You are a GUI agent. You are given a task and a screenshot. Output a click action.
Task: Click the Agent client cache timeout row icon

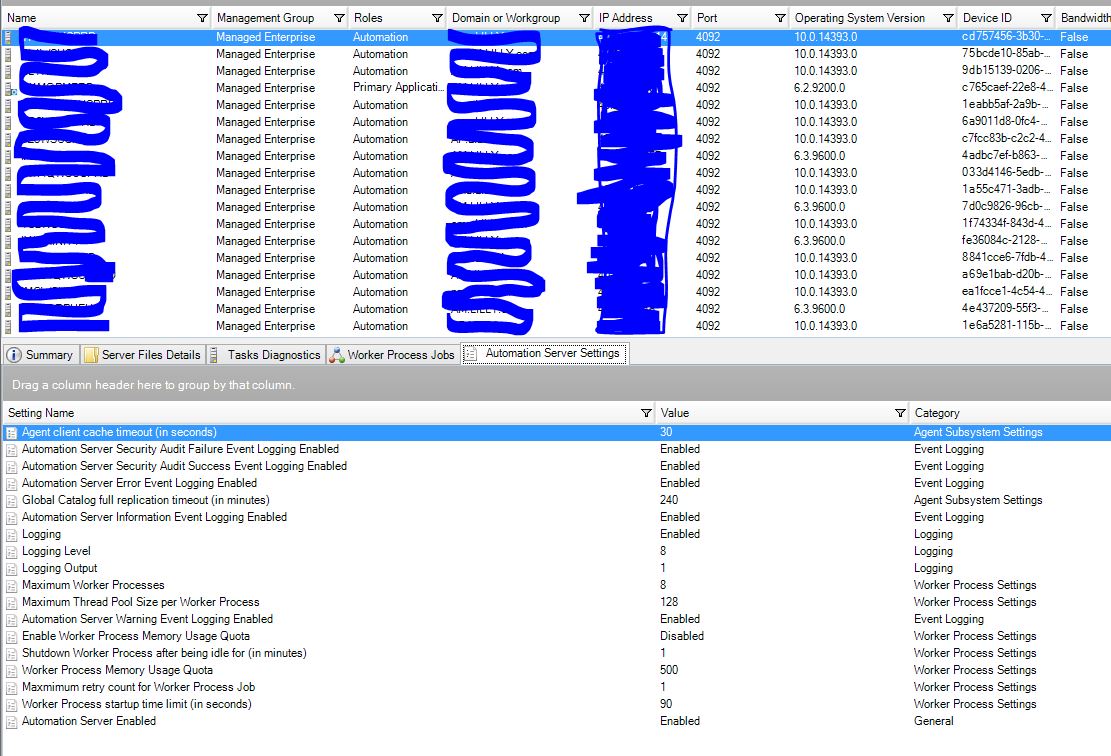click(11, 432)
